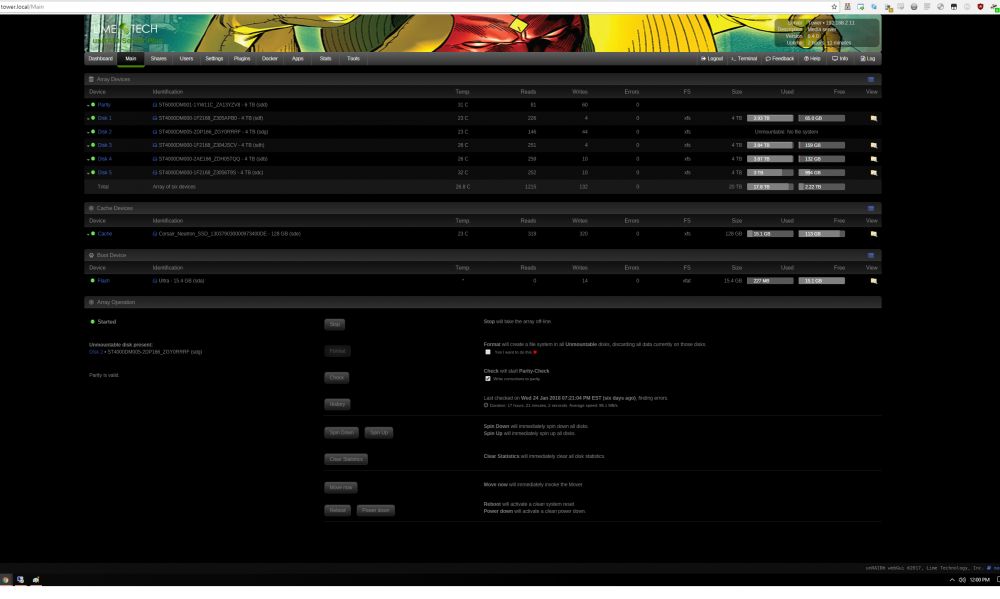1000x599 pixels.
Task: Click disk icon next to Disk 2 identification
Action: click(154, 132)
